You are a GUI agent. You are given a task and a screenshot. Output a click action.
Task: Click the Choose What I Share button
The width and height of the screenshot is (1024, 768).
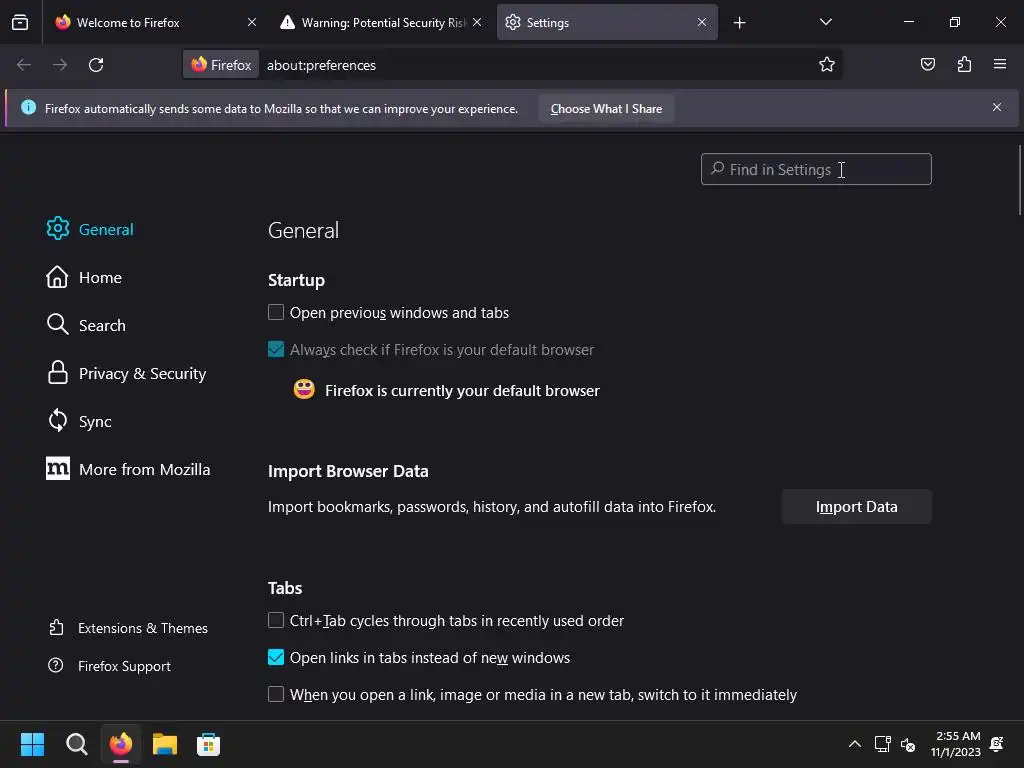(x=606, y=109)
